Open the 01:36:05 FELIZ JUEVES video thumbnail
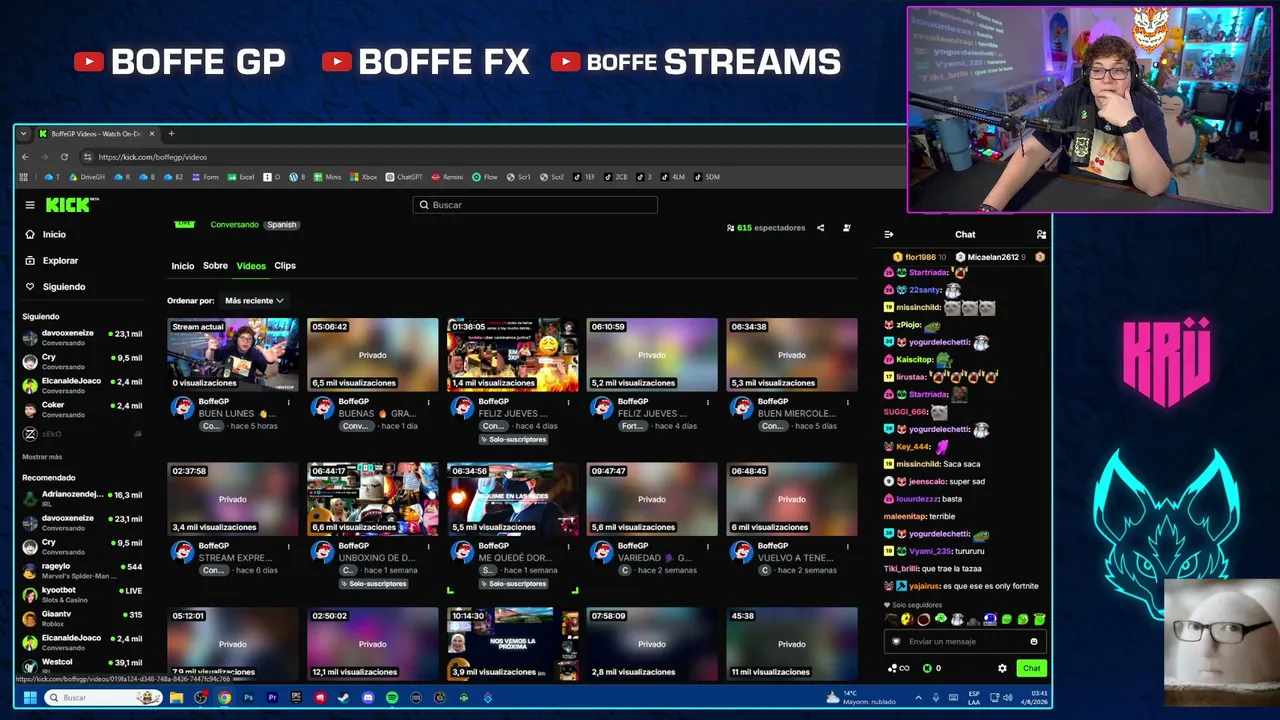Image resolution: width=1280 pixels, height=720 pixels. pyautogui.click(x=512, y=355)
